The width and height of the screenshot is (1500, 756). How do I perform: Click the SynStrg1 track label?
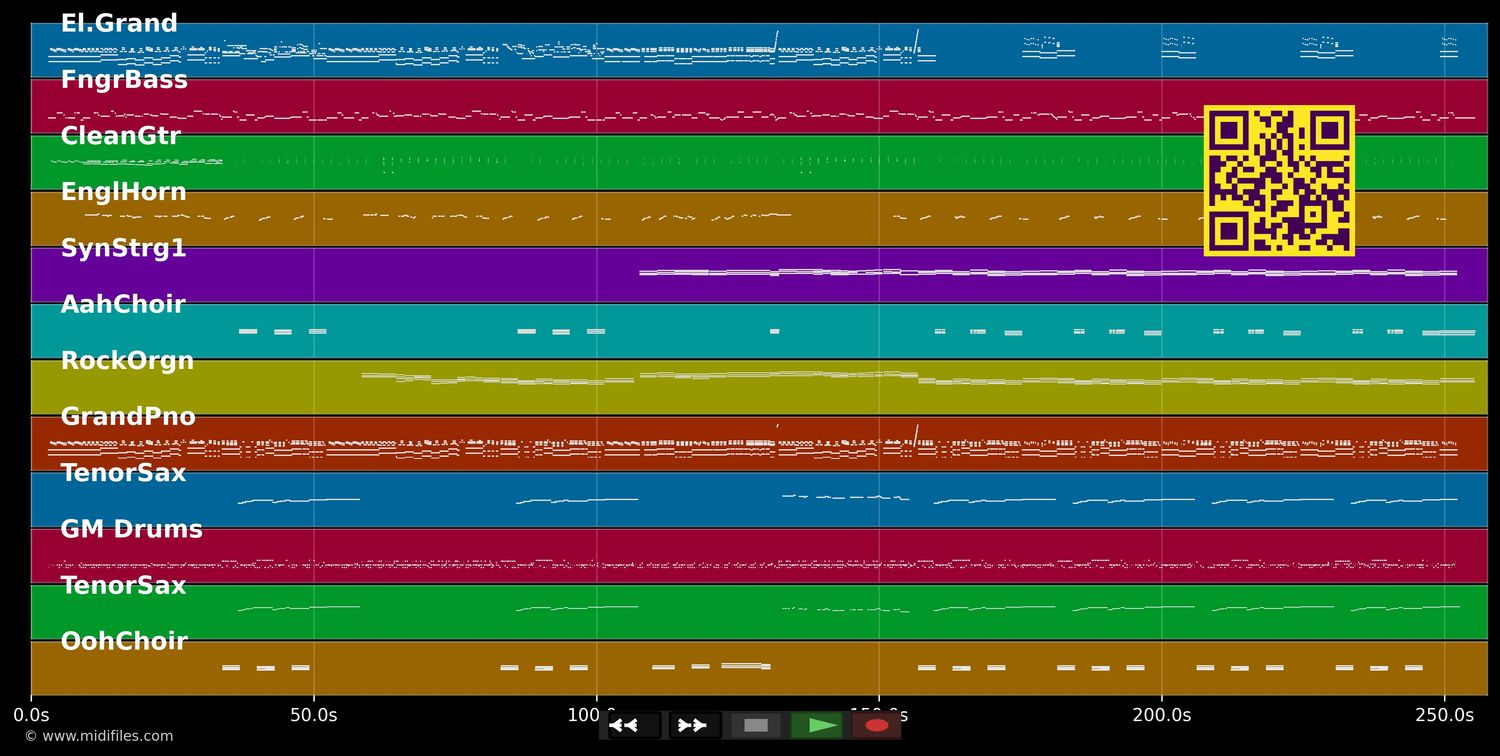(x=123, y=249)
